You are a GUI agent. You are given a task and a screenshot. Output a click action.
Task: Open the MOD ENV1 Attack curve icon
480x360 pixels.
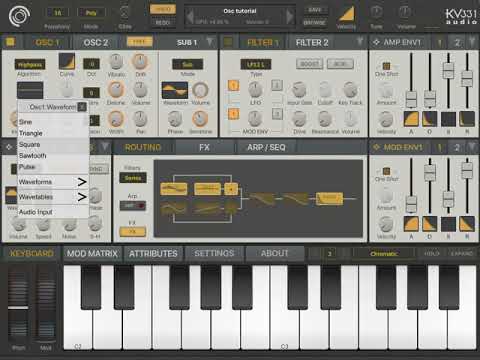click(x=411, y=224)
